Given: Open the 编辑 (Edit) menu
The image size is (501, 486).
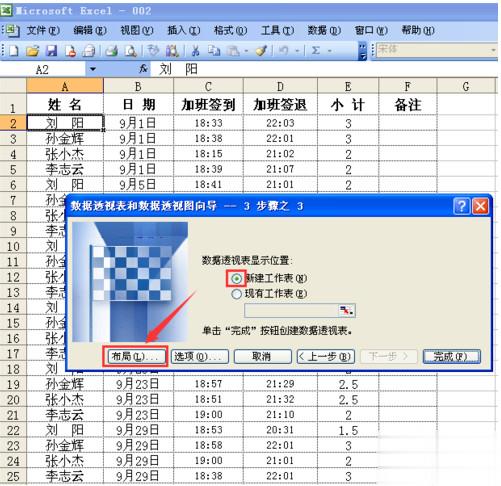Looking at the screenshot, I should (x=90, y=30).
